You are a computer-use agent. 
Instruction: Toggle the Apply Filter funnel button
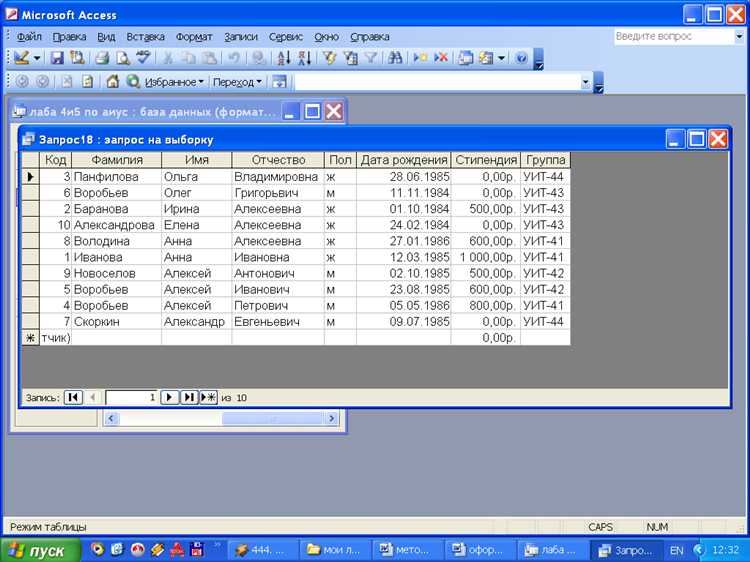[x=371, y=59]
